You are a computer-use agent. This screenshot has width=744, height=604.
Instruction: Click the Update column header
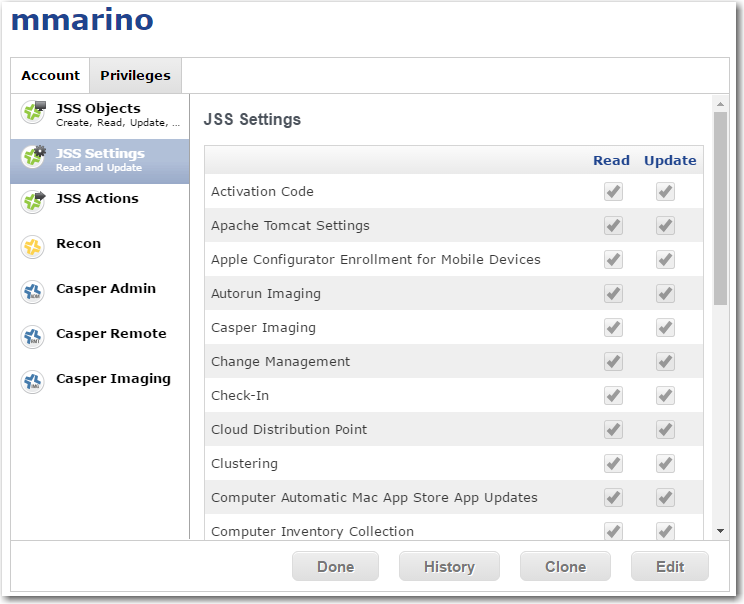670,161
